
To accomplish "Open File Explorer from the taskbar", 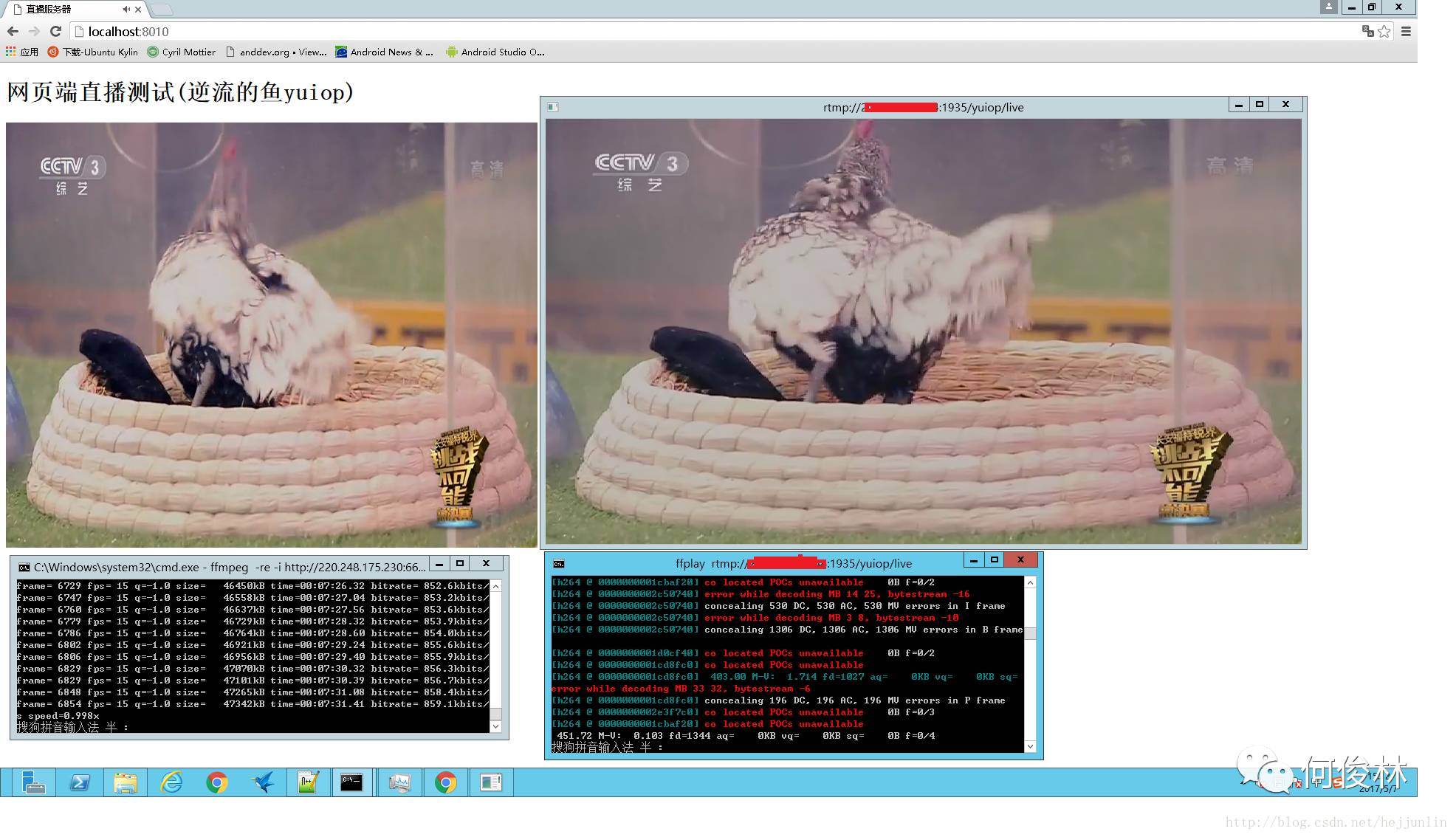I will pos(126,782).
